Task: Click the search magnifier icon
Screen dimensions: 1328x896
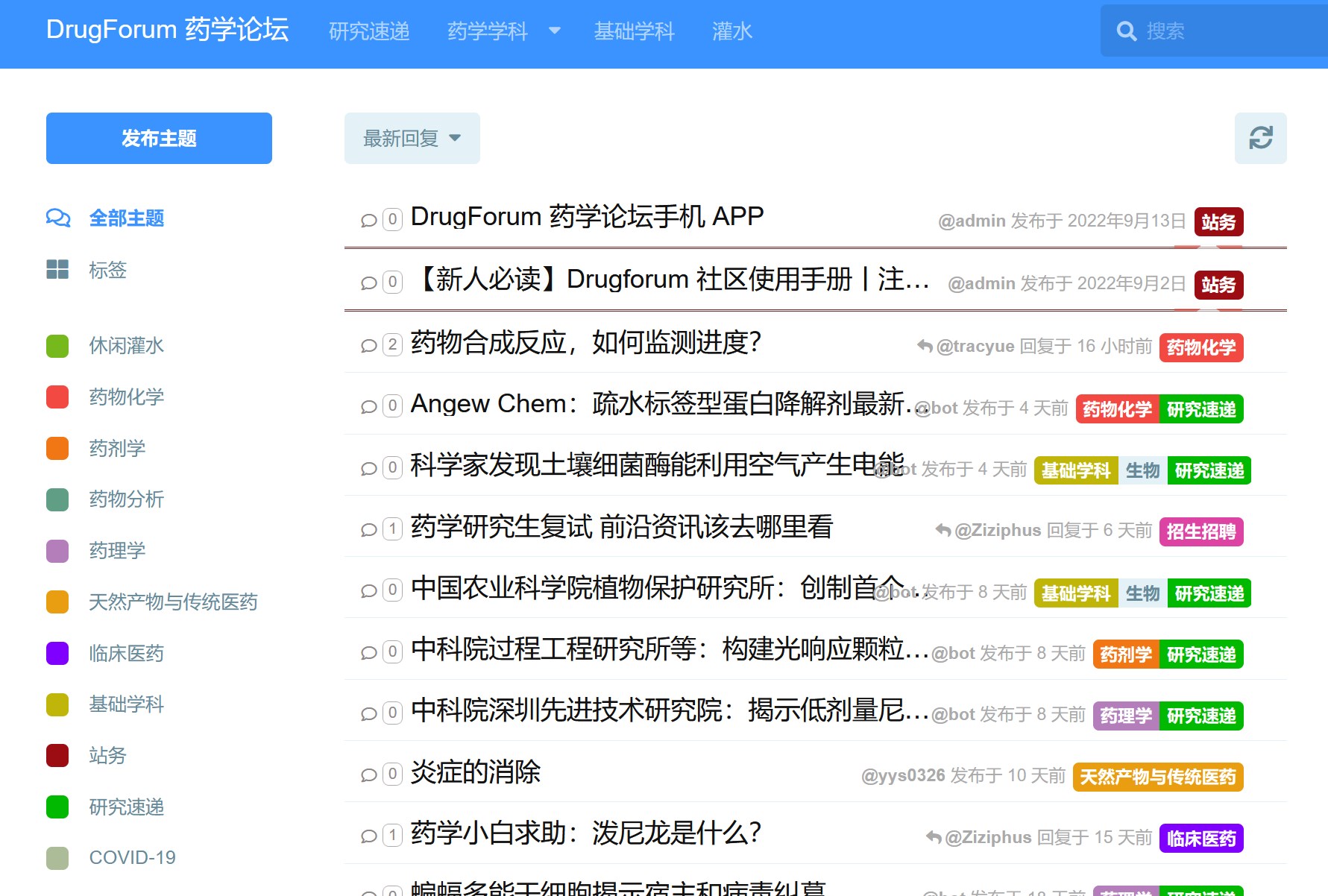Action: click(1126, 31)
